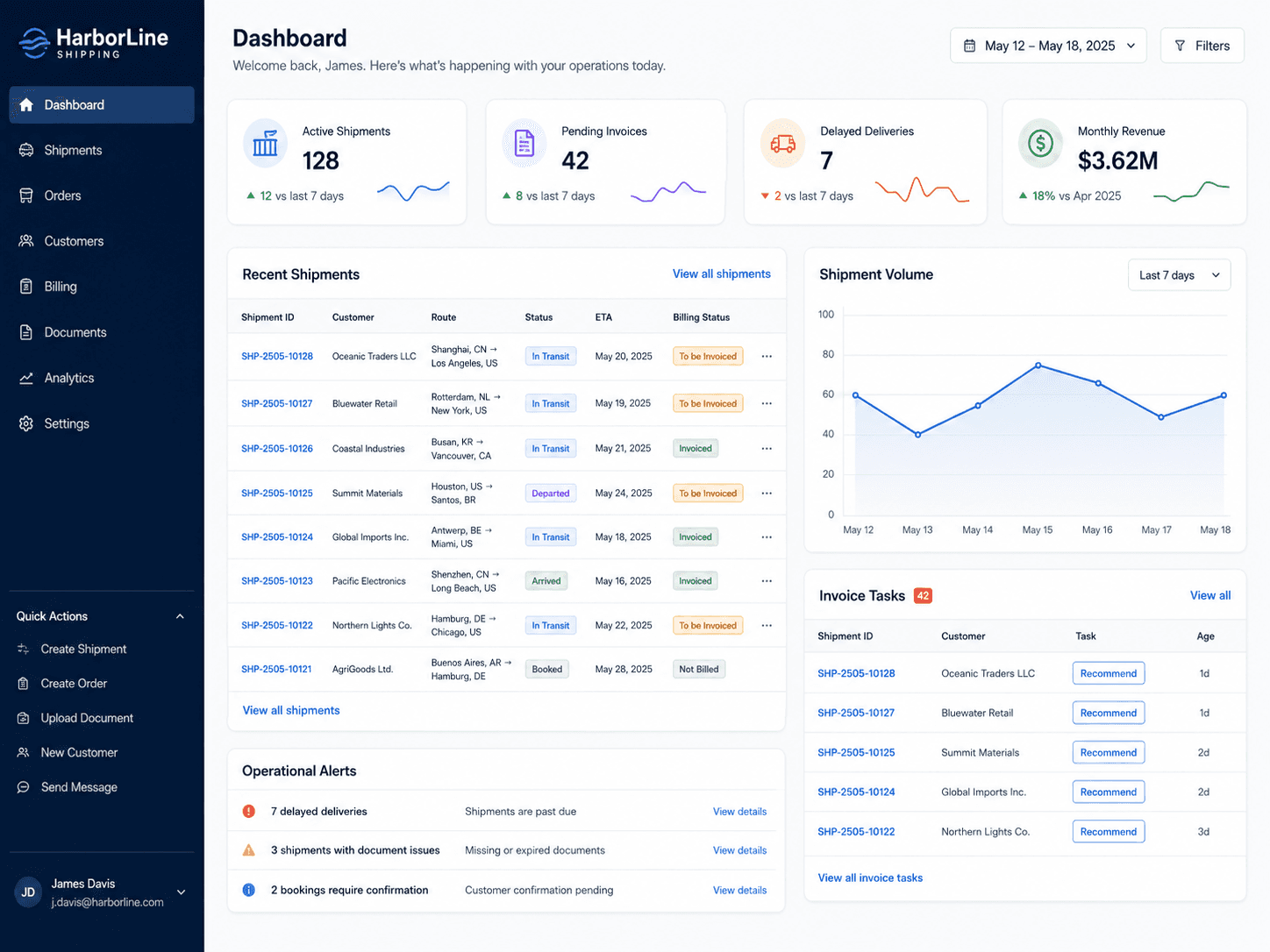Click the Upload Document icon

point(24,718)
